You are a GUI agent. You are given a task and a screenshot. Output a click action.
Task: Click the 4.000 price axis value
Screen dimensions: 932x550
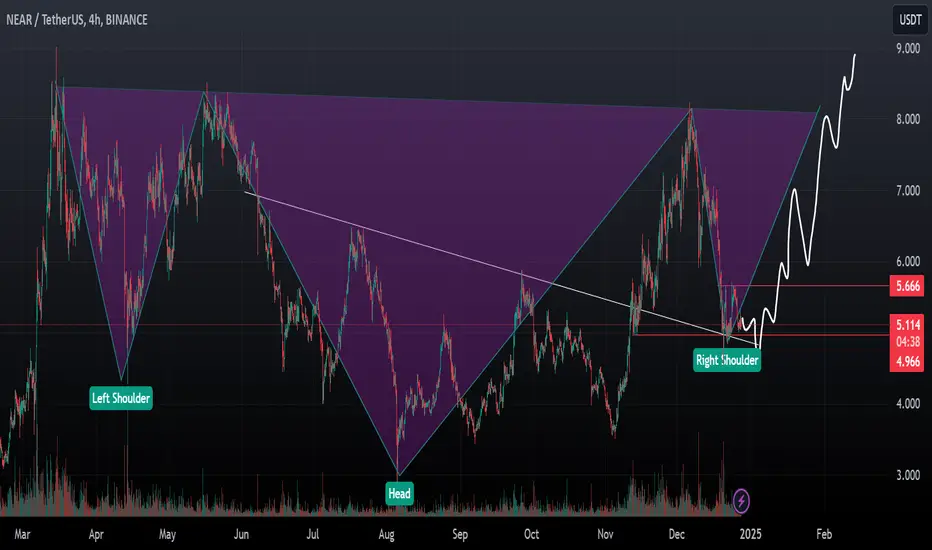pos(908,404)
